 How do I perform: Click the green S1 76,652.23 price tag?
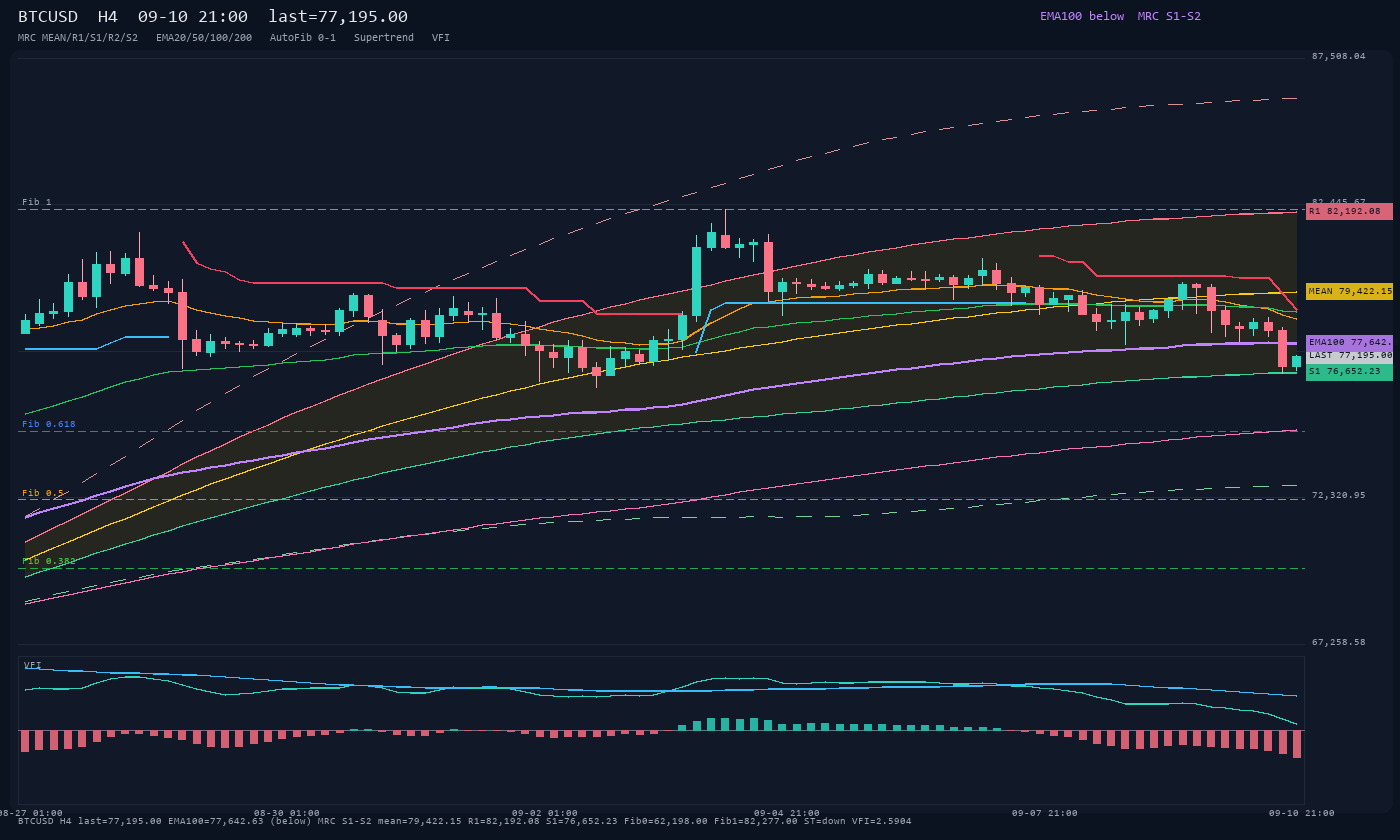click(1349, 371)
